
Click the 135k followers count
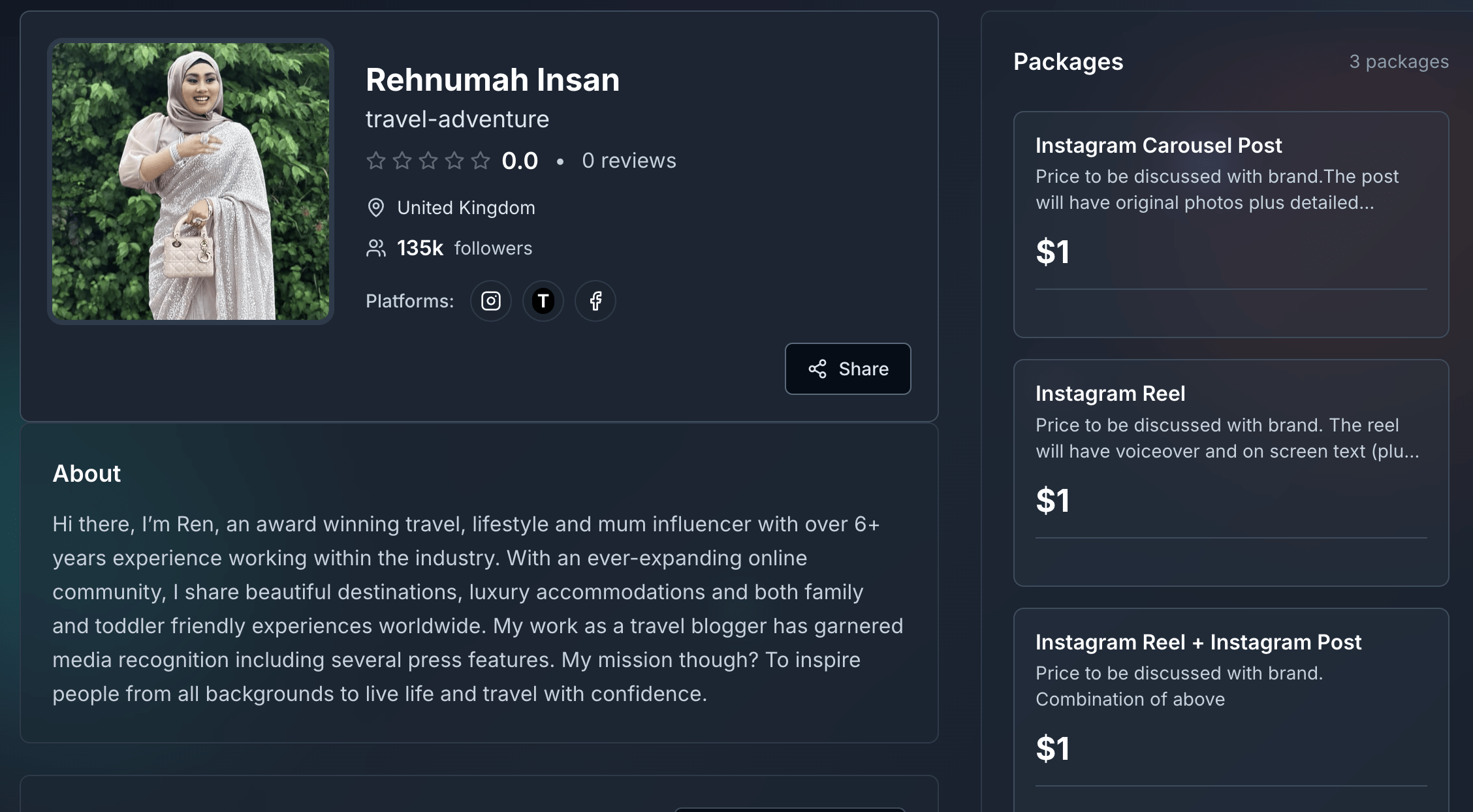coord(420,248)
